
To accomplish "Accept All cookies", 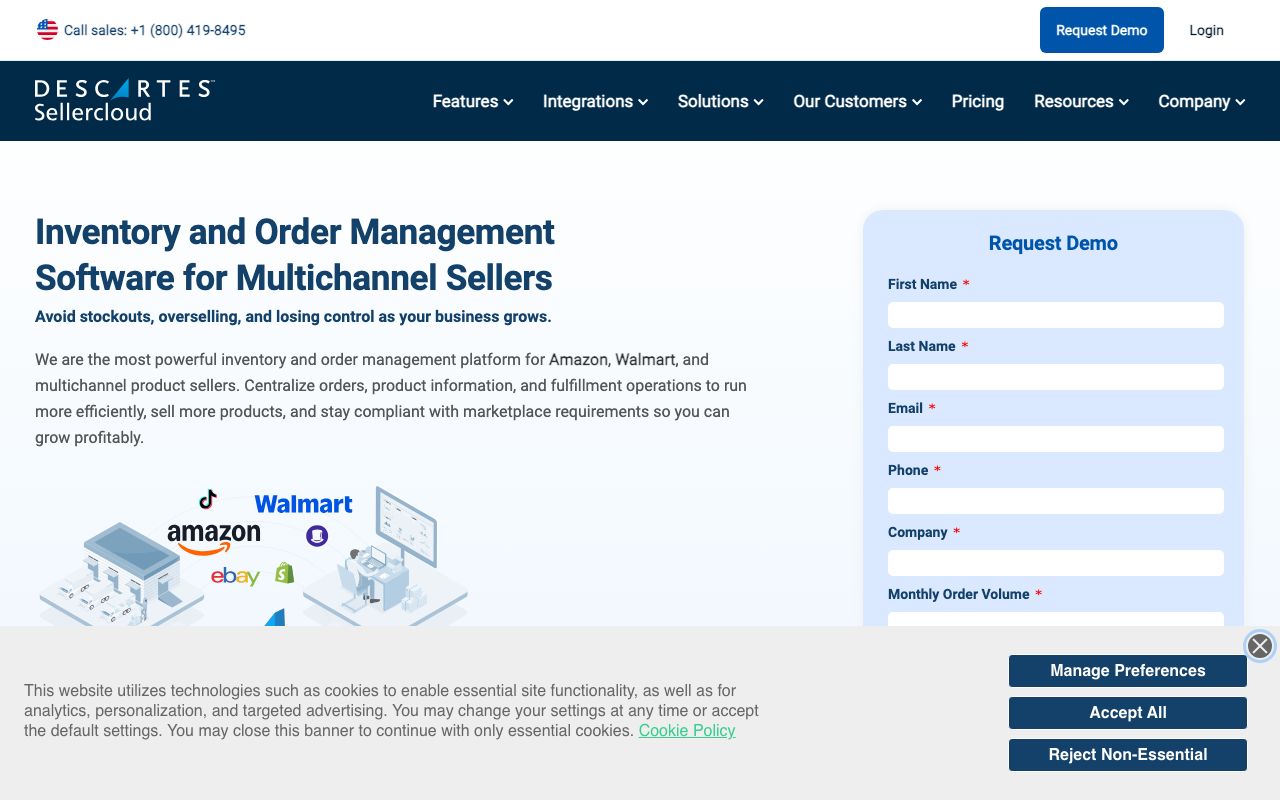I will pos(1128,713).
